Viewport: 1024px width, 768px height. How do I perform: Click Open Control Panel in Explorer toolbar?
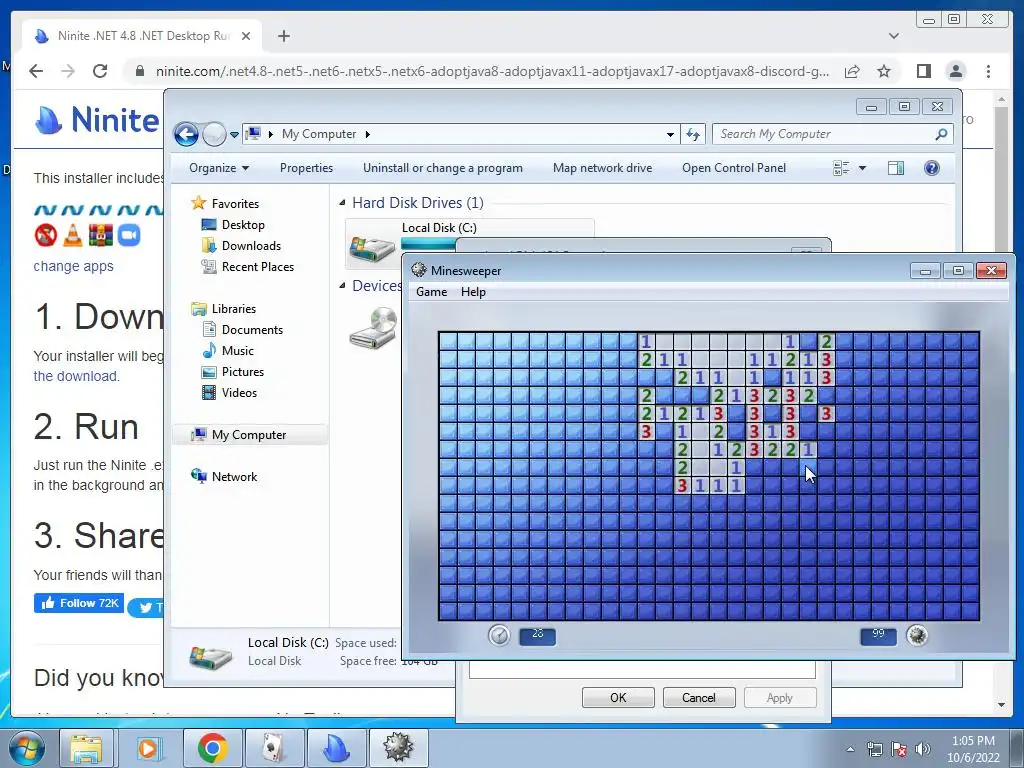click(734, 168)
